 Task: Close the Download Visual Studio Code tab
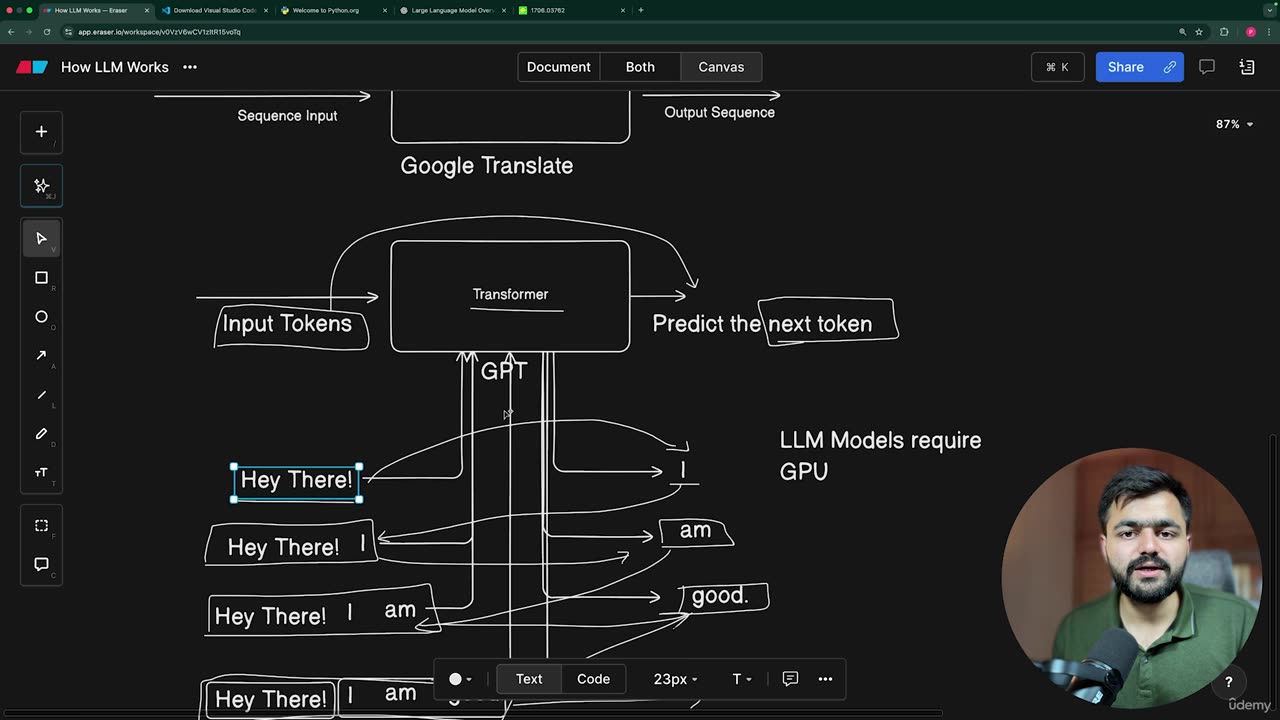pos(264,10)
